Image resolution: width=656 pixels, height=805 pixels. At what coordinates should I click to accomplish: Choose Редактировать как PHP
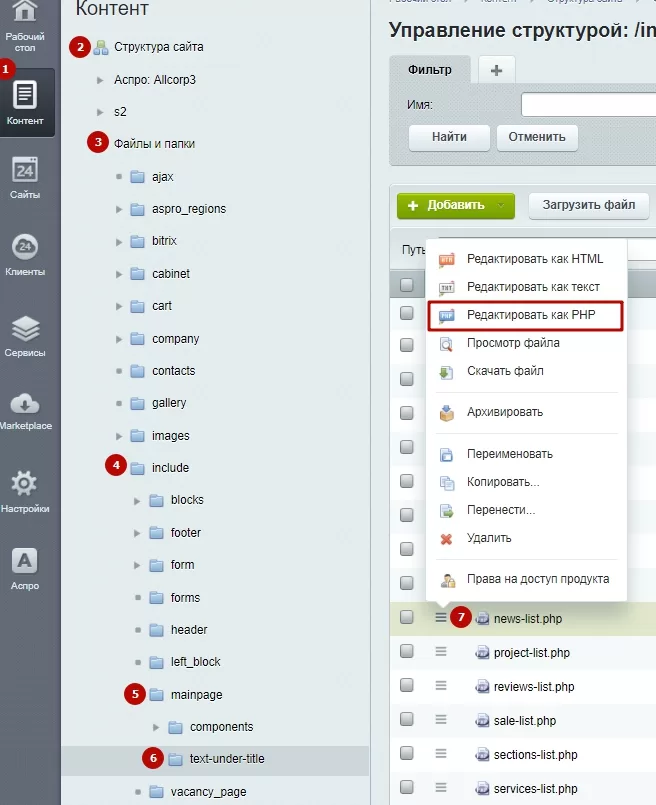(x=525, y=315)
